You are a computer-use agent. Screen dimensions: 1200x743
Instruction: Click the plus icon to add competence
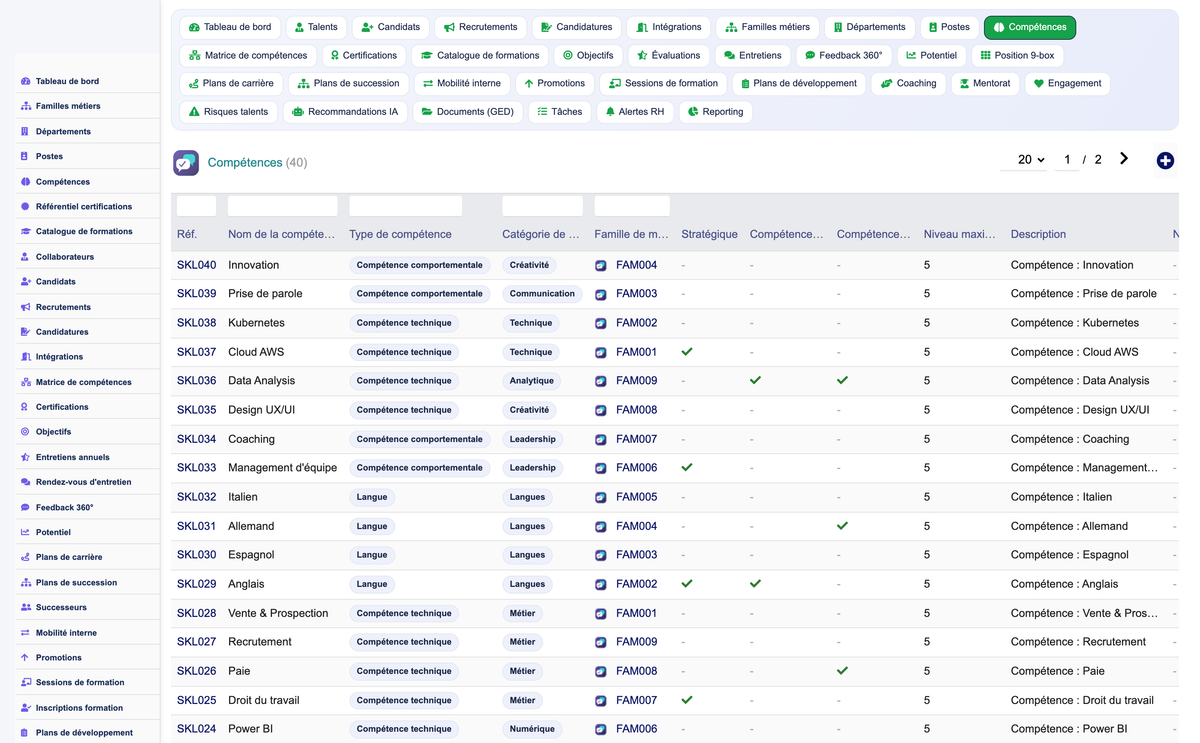pos(1165,161)
